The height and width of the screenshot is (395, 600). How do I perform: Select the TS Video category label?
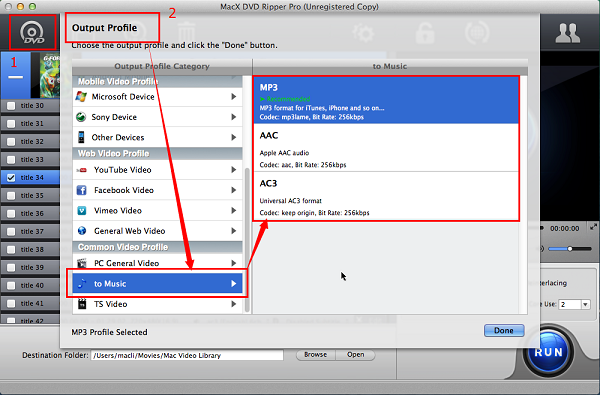(x=111, y=304)
